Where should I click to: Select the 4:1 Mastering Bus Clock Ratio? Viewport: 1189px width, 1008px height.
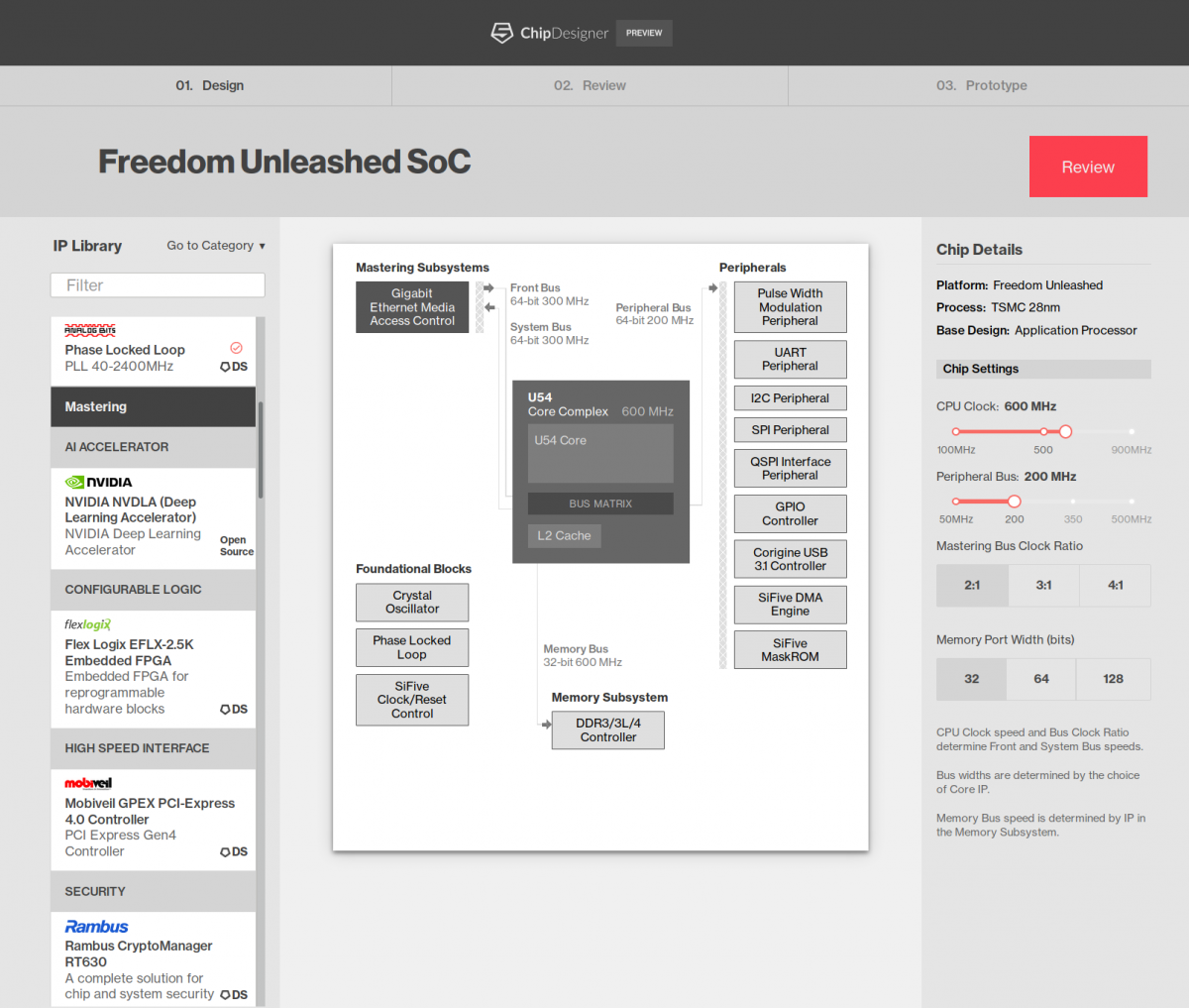1116,585
